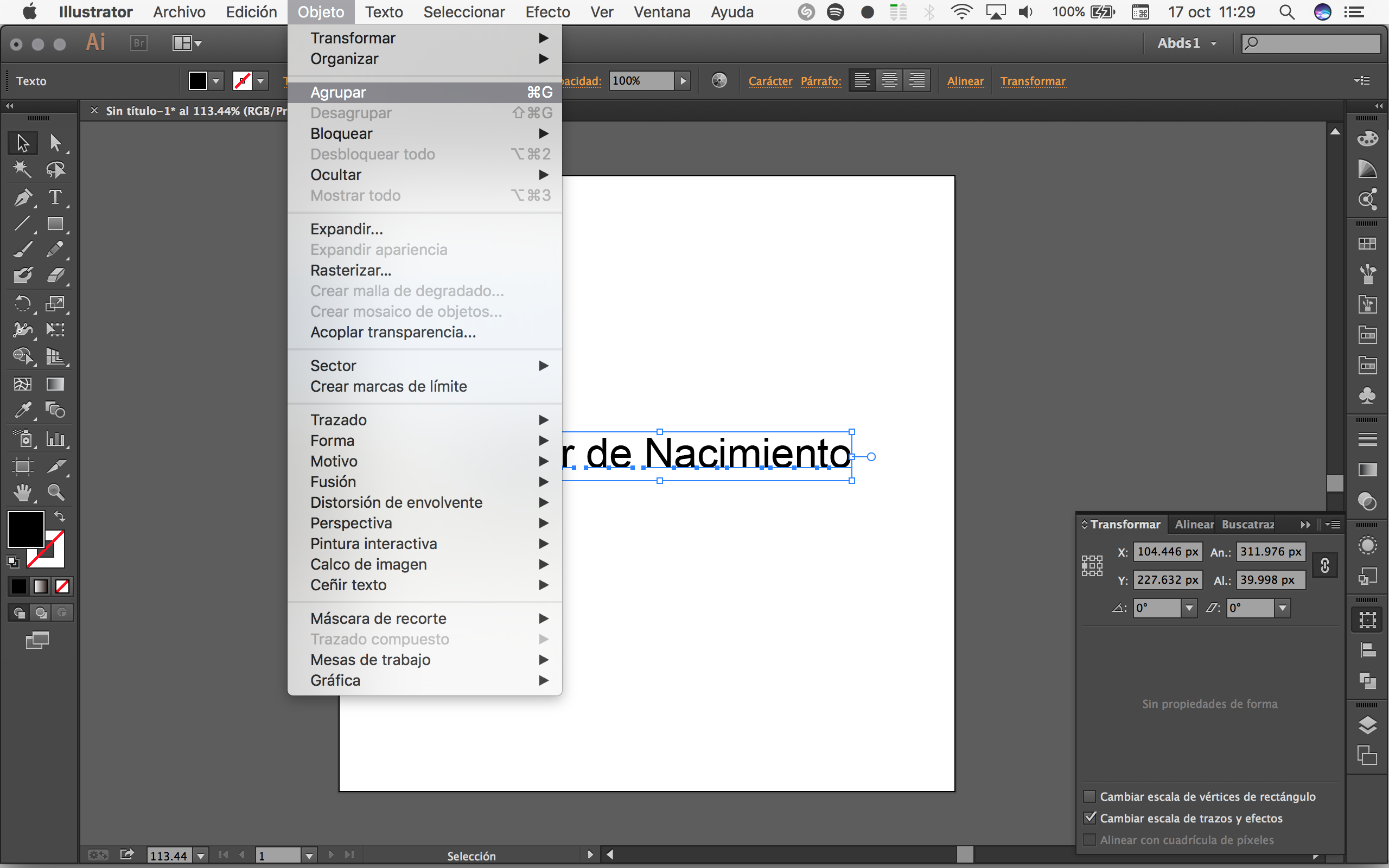Image resolution: width=1389 pixels, height=868 pixels.
Task: Enable Cambiar escala de vértices de rectángulo
Action: (1089, 796)
